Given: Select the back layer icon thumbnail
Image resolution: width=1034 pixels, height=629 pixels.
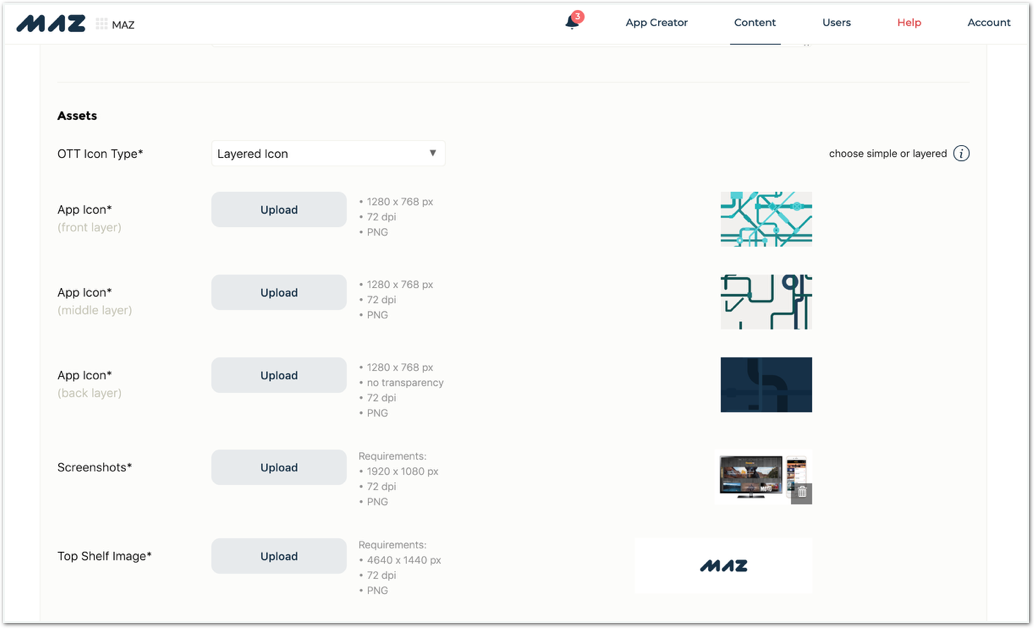Looking at the screenshot, I should [766, 385].
